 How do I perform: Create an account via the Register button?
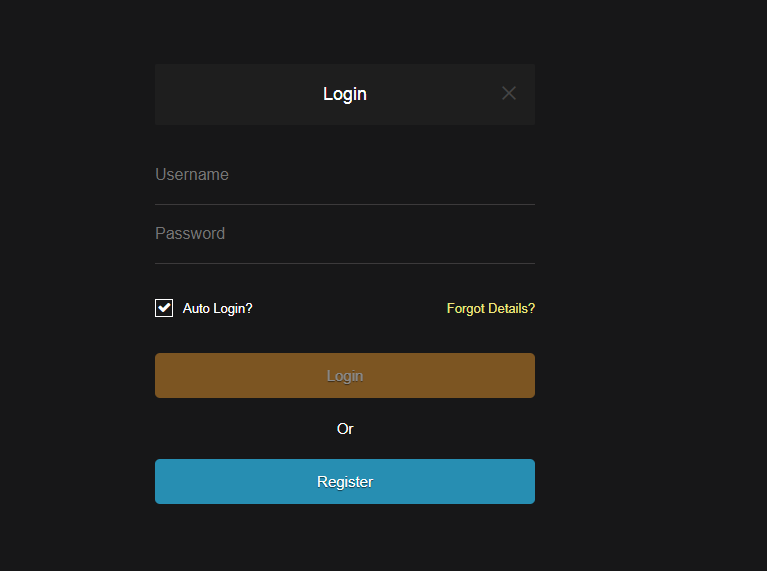[344, 481]
